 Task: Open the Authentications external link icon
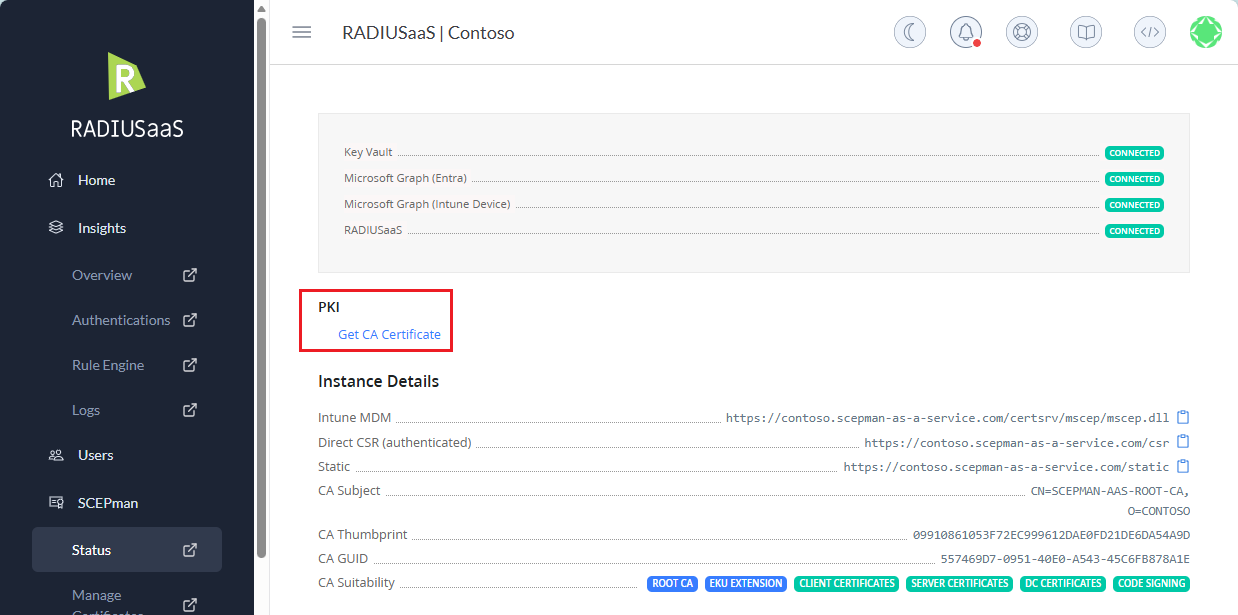coord(190,320)
